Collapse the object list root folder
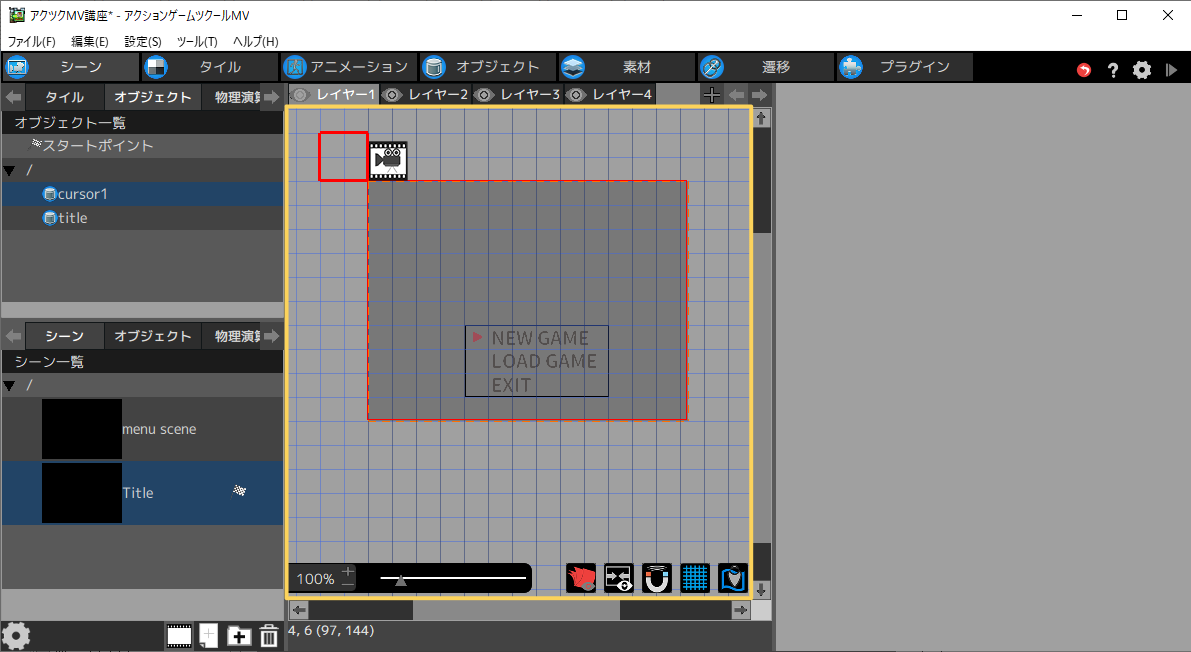This screenshot has height=652, width=1191. (x=10, y=170)
